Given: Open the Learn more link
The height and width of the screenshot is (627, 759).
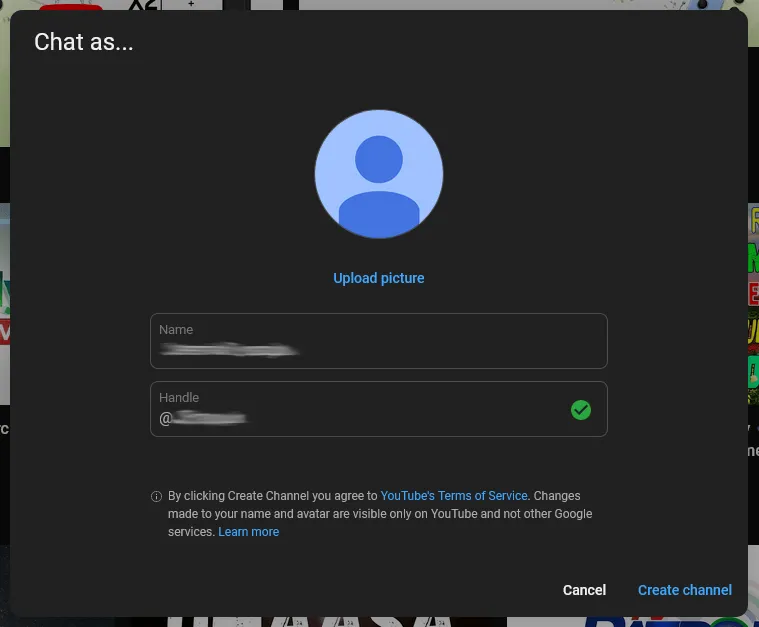Looking at the screenshot, I should coord(248,532).
